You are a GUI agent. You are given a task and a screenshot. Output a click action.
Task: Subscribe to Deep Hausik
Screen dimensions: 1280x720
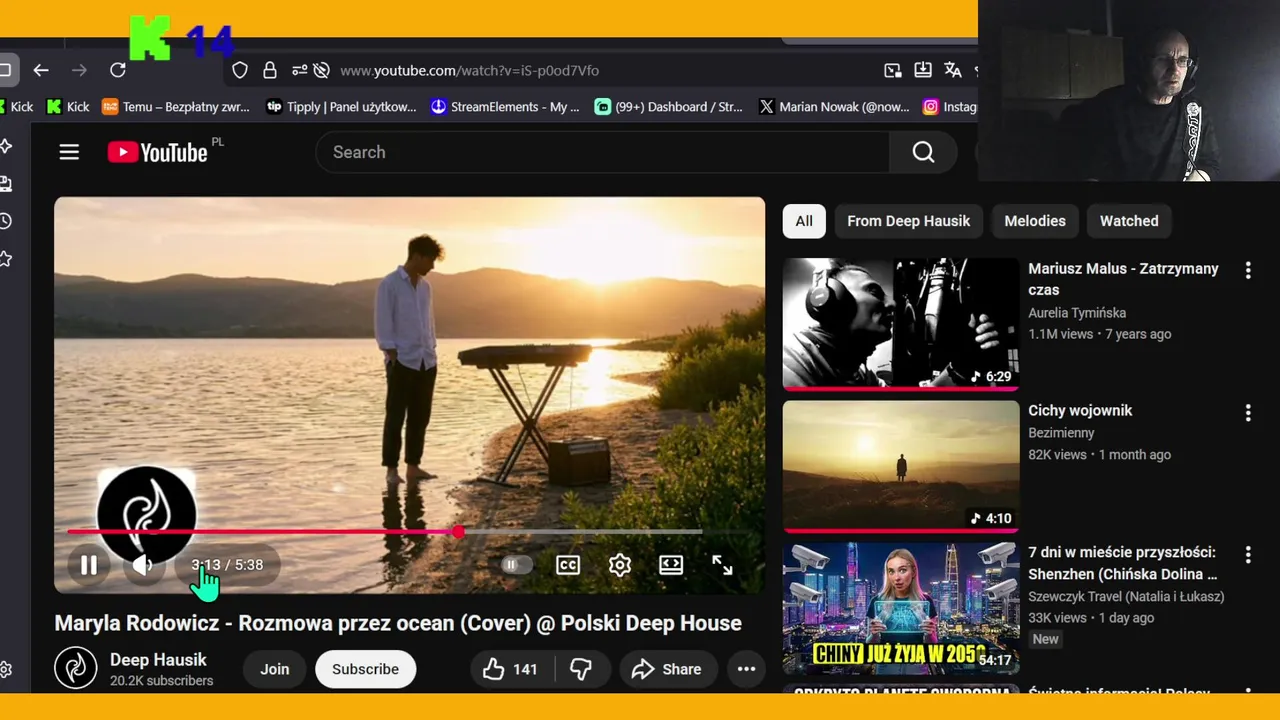click(x=365, y=669)
